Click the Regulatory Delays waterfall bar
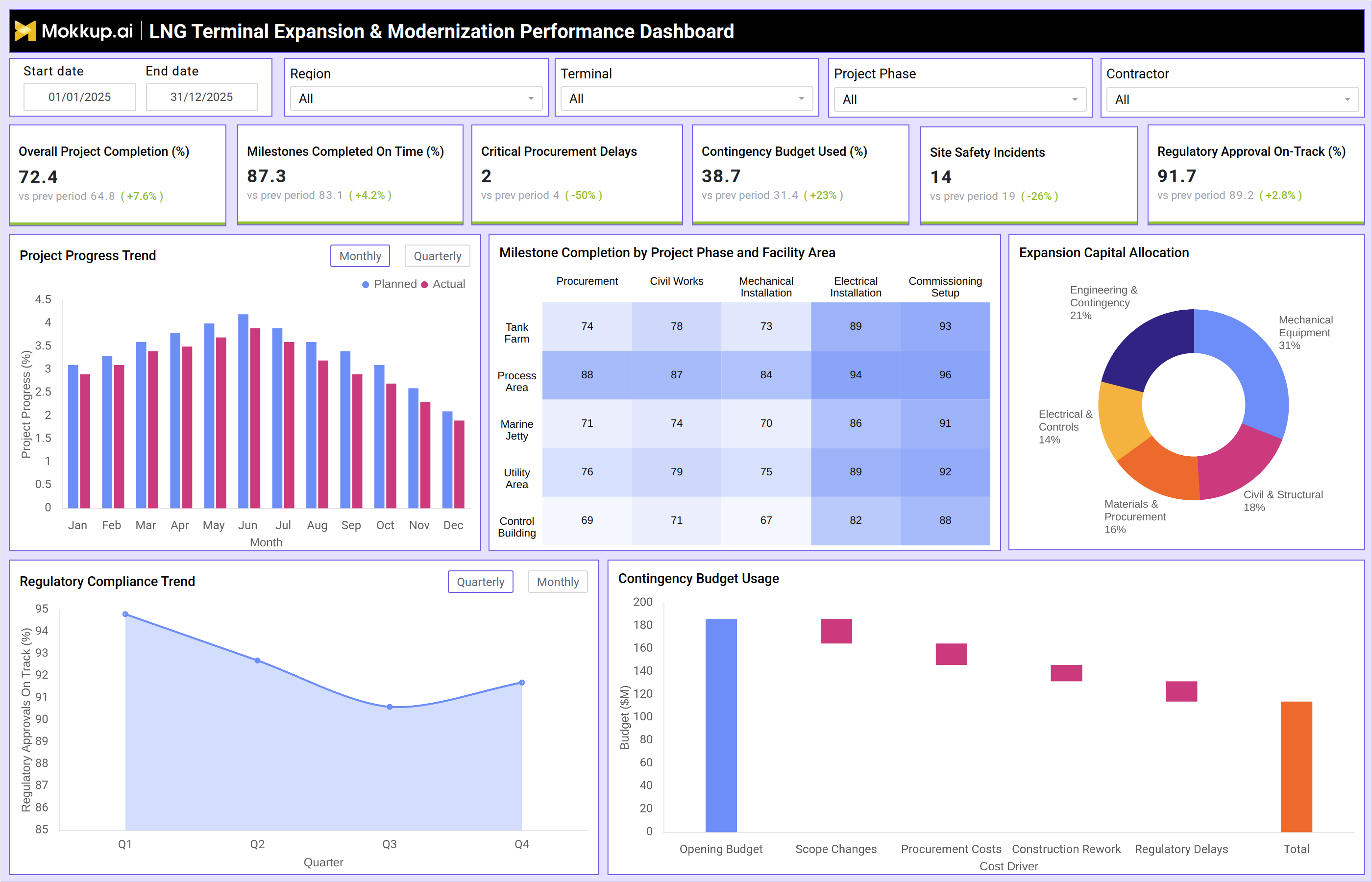 pyautogui.click(x=1181, y=691)
